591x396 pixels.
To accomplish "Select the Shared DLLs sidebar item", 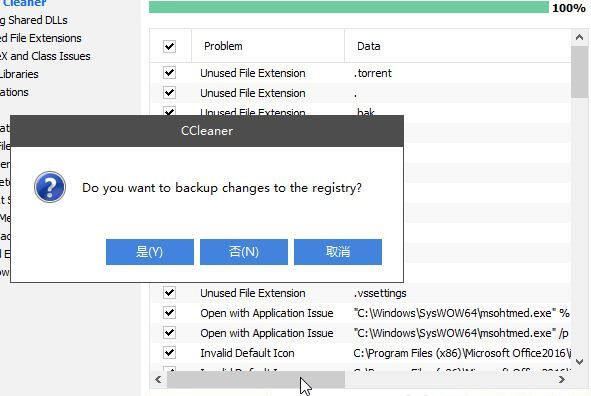I will coord(34,20).
